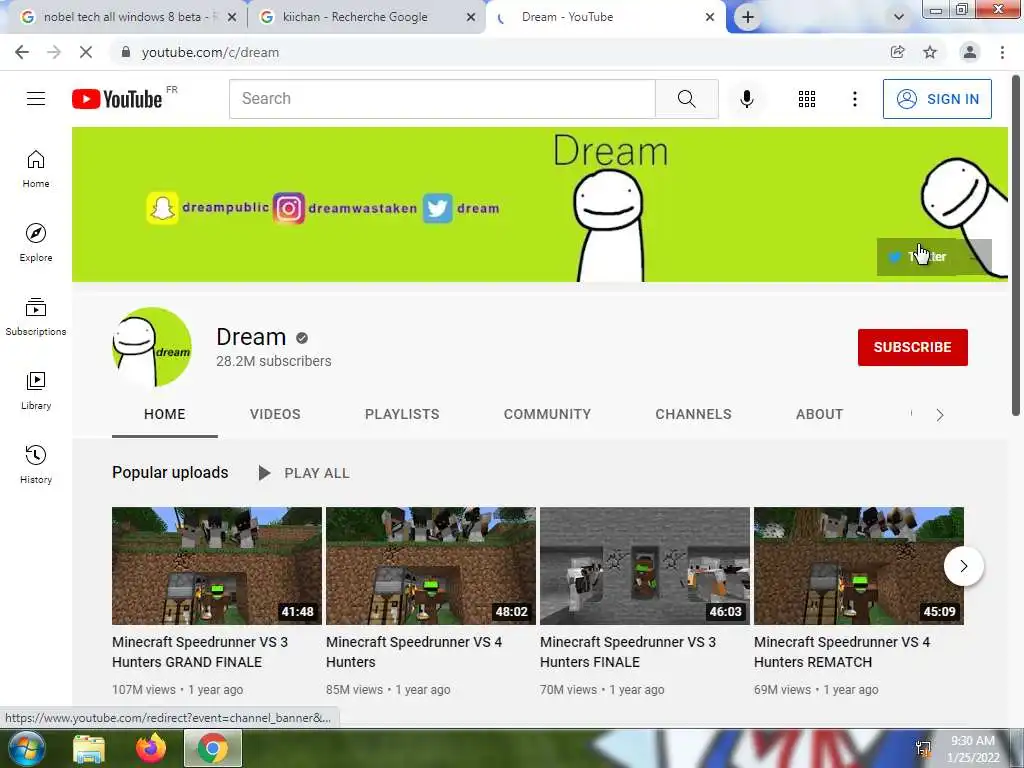Switch to the COMMUNITY tab

point(547,414)
